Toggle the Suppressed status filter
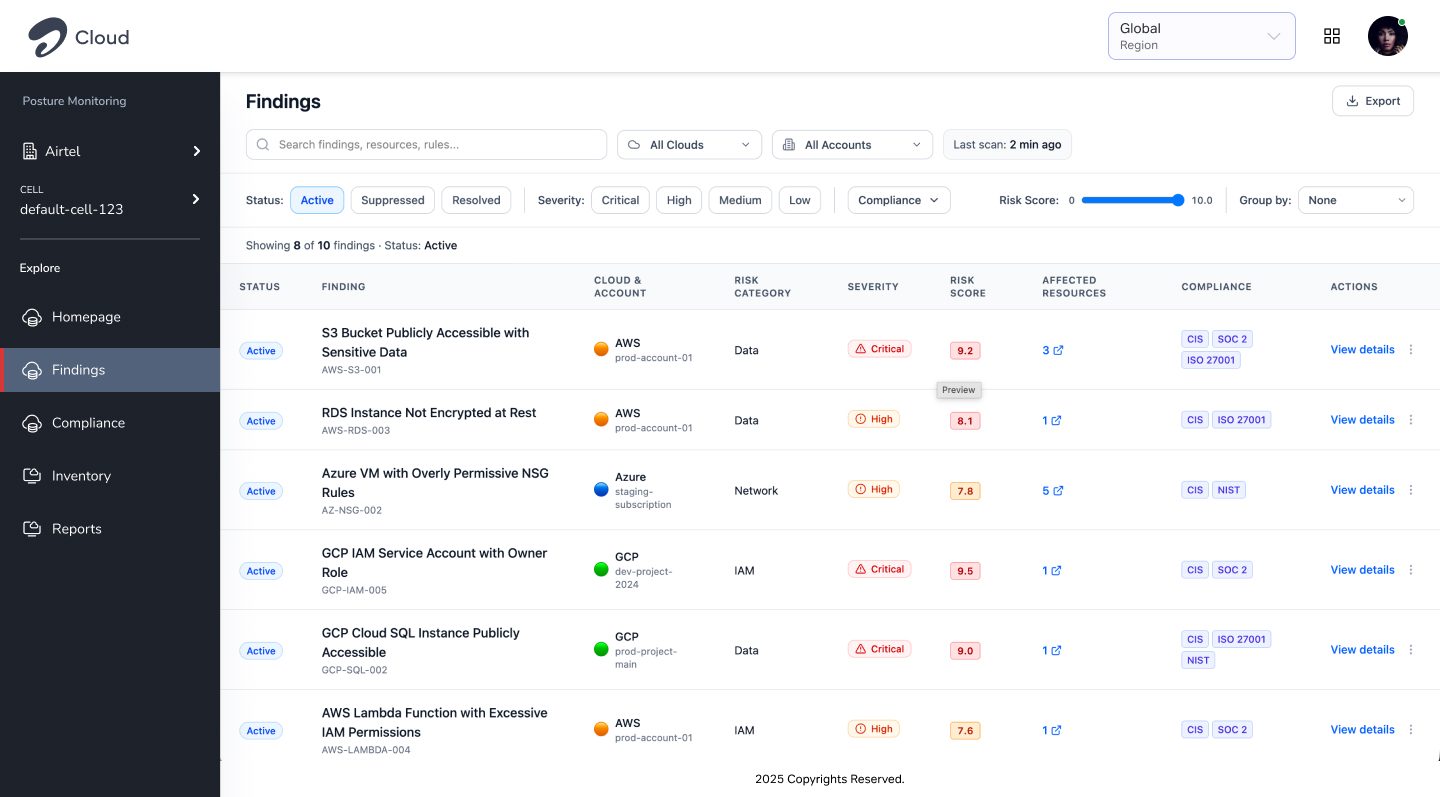1440x797 pixels. (x=392, y=200)
